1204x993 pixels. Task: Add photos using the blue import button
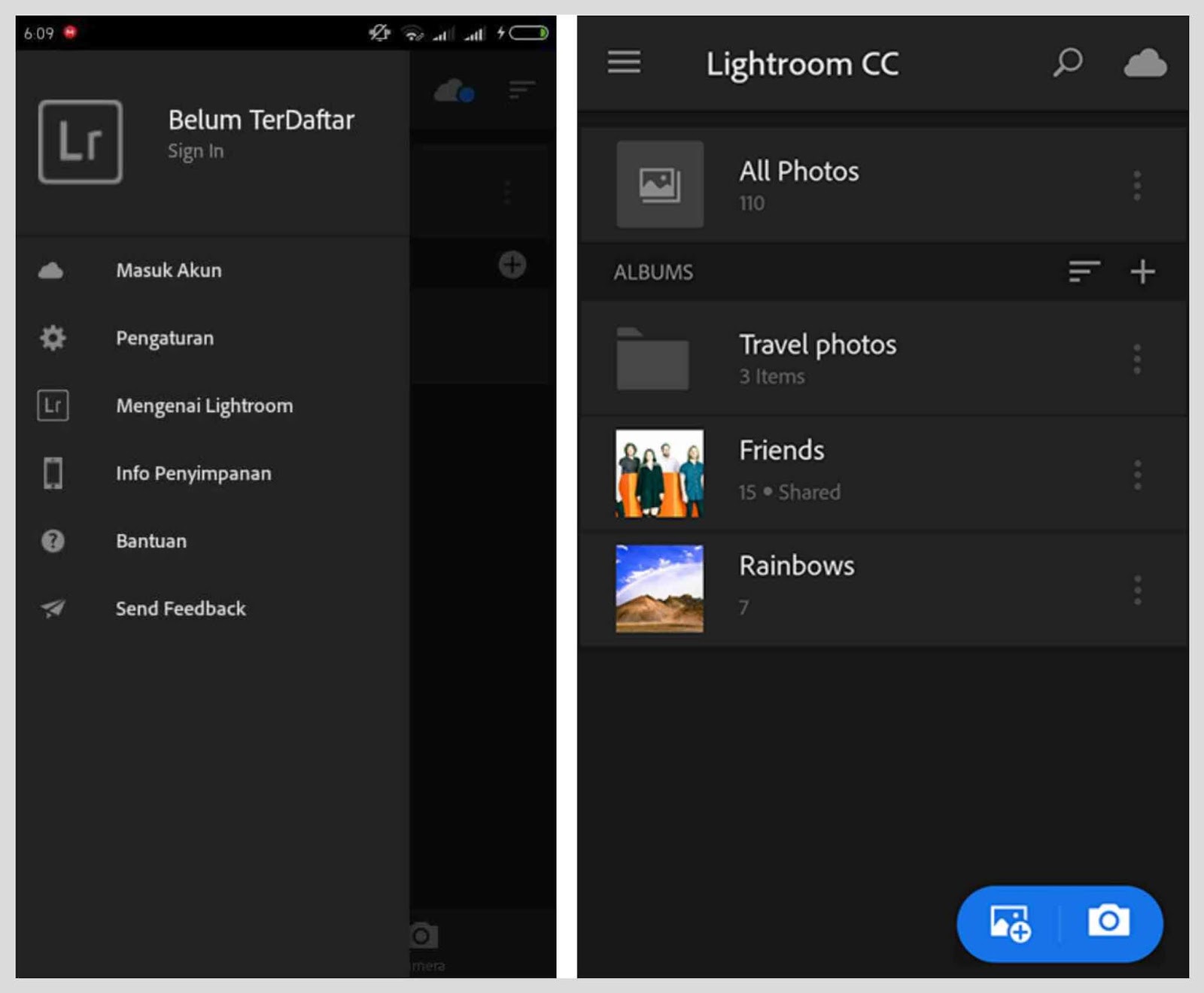[1009, 923]
